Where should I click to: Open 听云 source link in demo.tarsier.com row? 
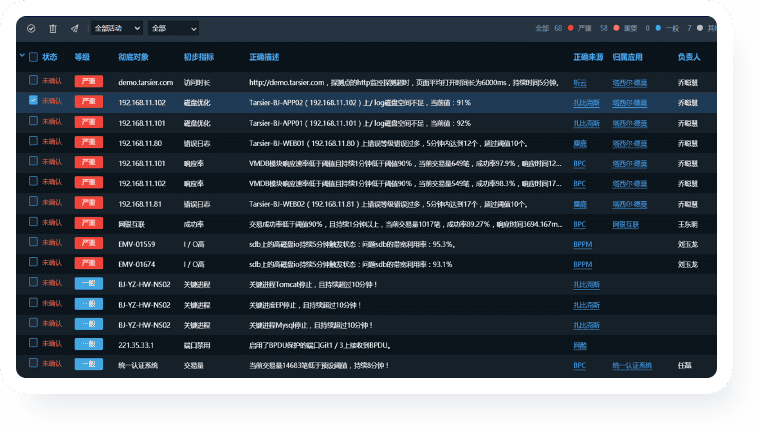click(x=580, y=83)
